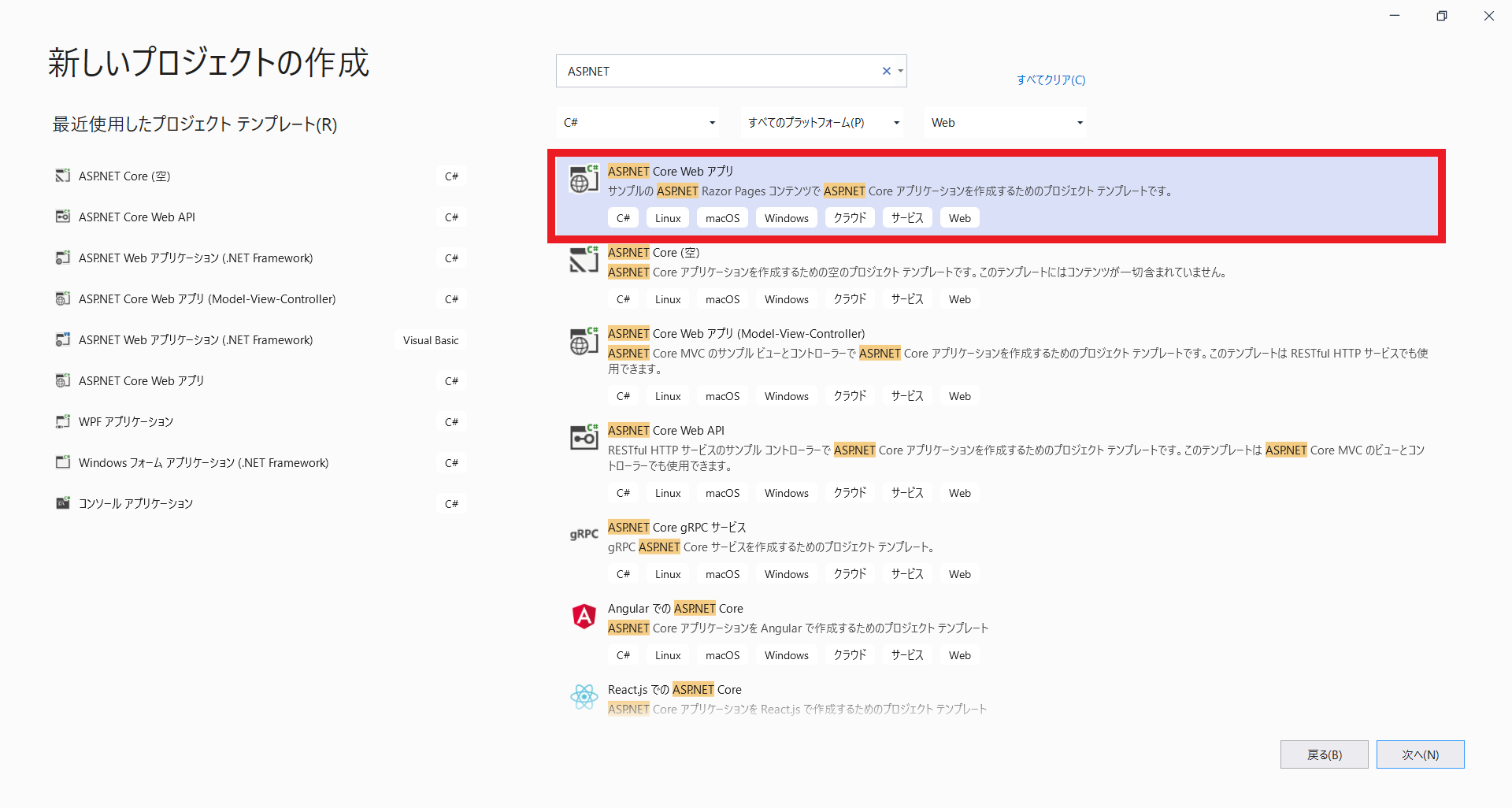Click the 次へ(N) button

click(x=1420, y=754)
